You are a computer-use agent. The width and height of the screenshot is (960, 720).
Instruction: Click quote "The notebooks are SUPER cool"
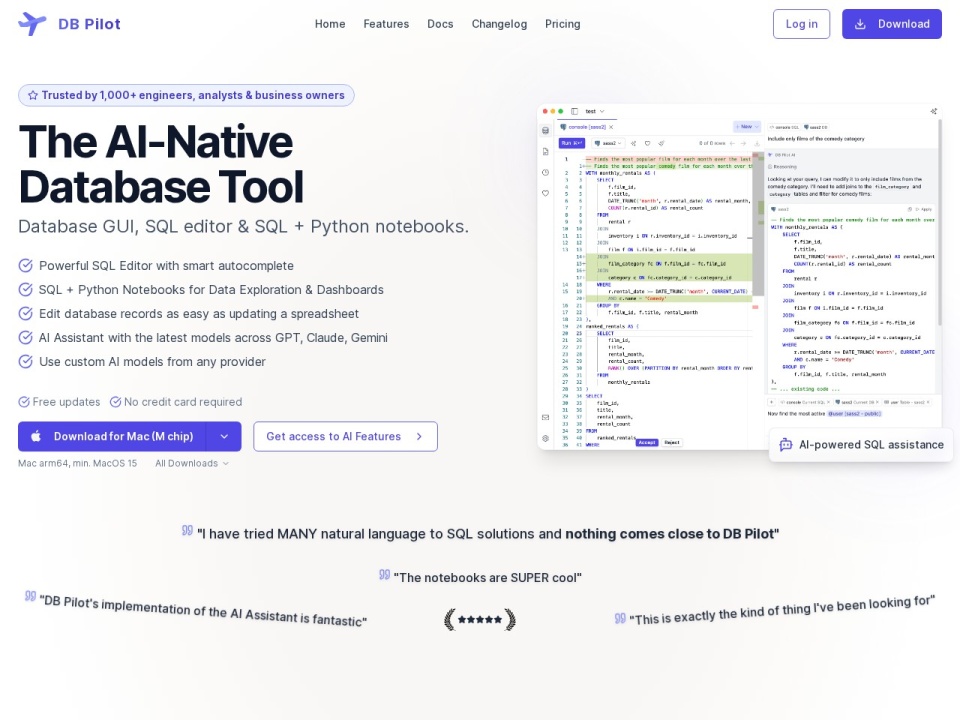[487, 577]
